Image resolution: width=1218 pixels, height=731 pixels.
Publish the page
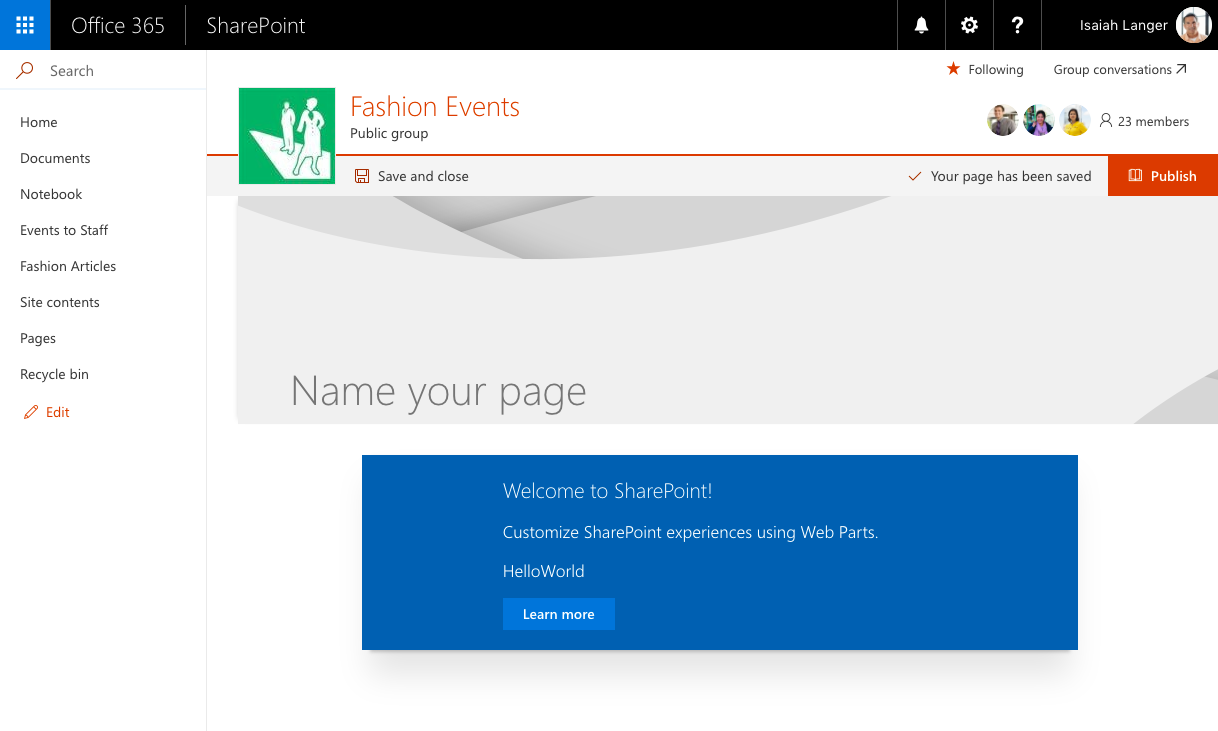tap(1162, 175)
